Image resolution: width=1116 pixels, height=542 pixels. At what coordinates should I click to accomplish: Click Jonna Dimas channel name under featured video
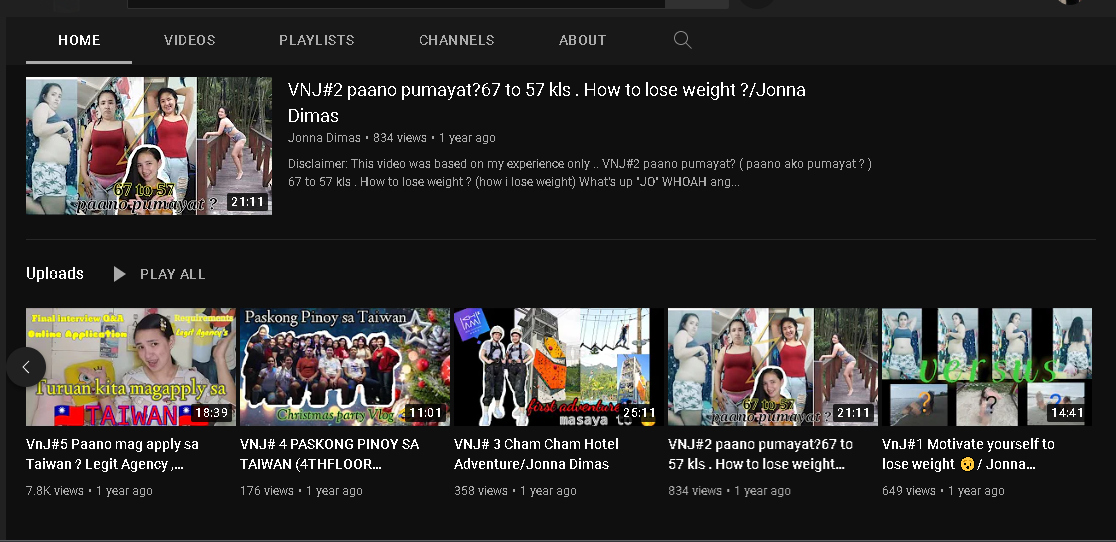(325, 138)
